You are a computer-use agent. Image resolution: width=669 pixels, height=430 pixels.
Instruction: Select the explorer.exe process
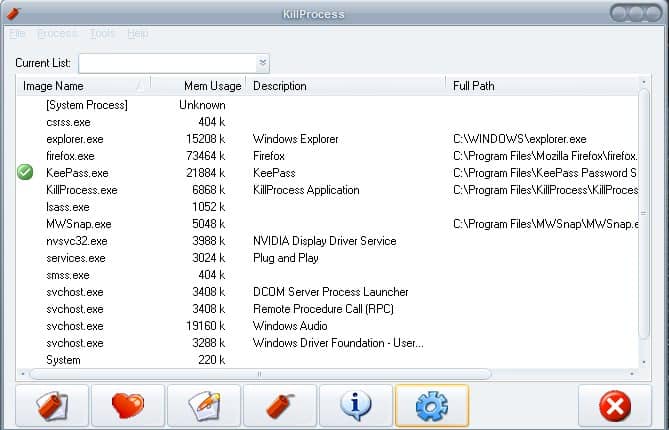327,139
